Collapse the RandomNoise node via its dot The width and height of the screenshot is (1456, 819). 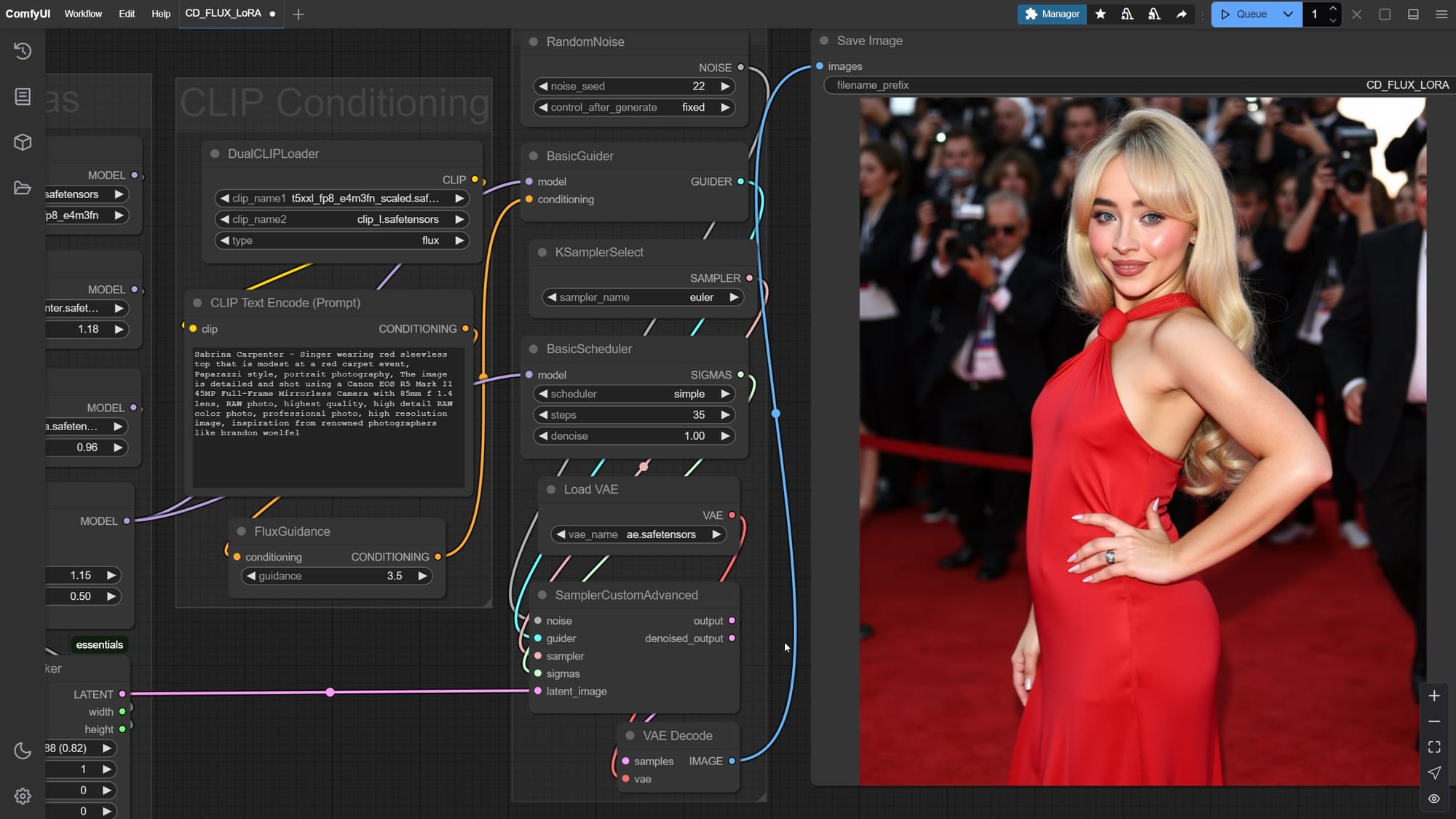[x=533, y=42]
